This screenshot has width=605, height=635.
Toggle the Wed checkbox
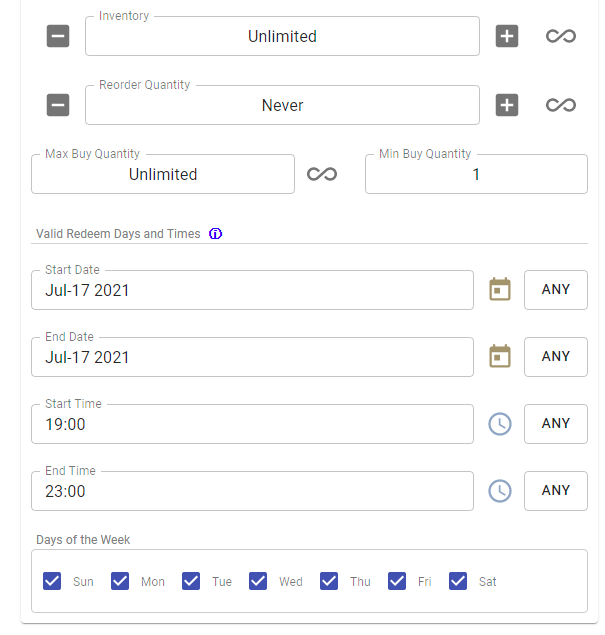[x=258, y=581]
